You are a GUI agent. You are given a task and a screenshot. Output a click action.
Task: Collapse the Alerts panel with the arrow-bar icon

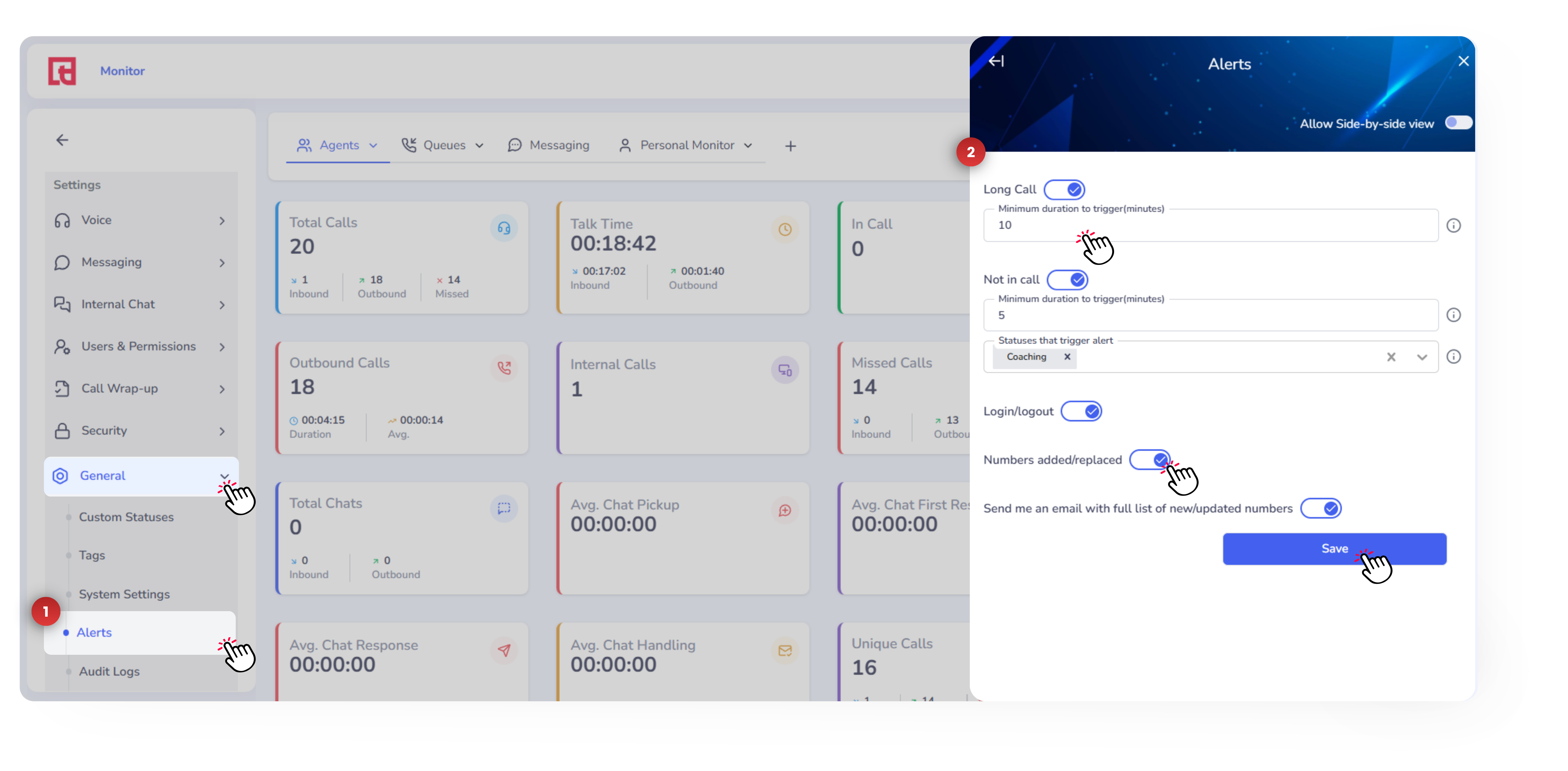[996, 61]
